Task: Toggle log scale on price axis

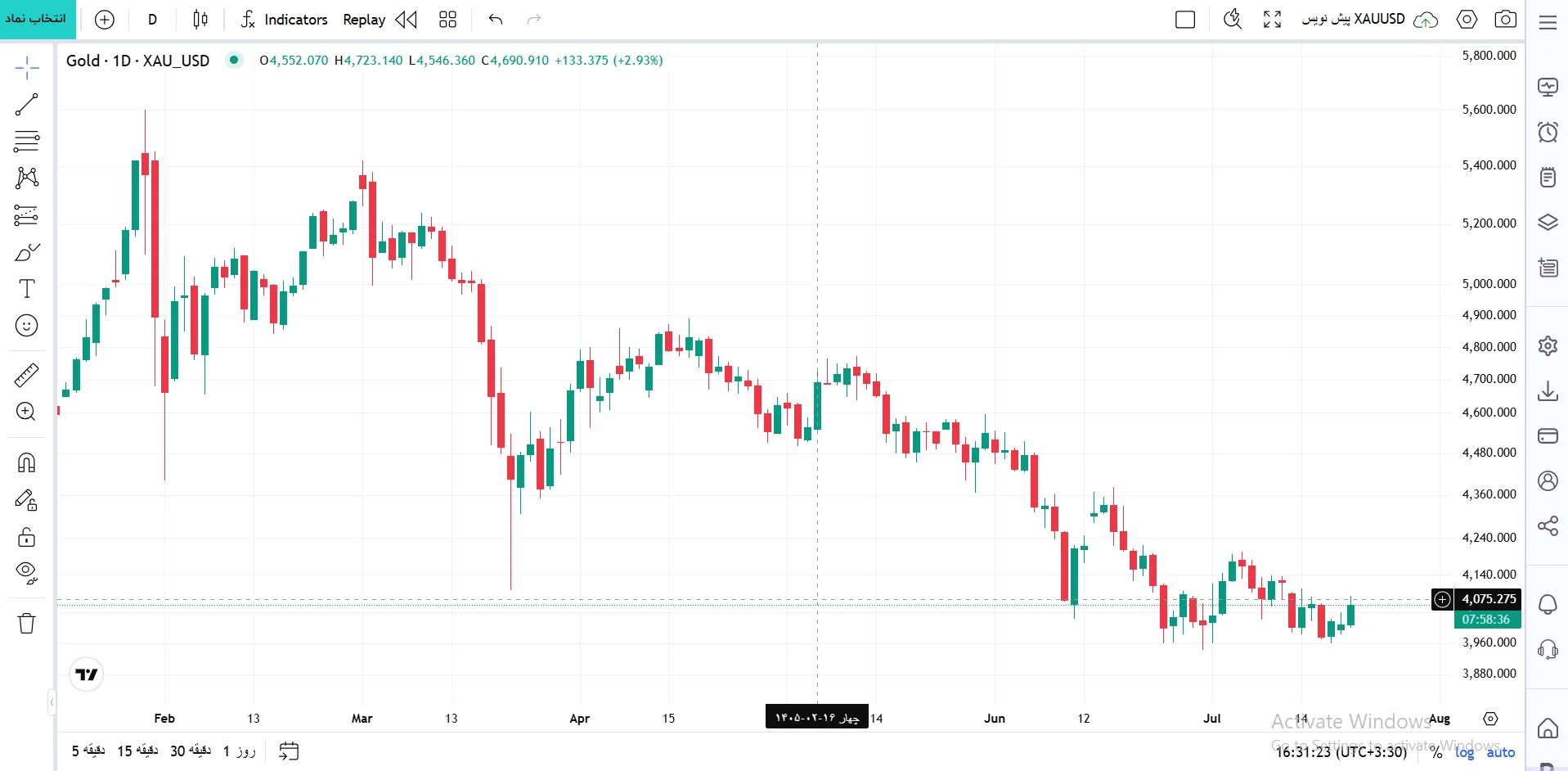Action: [1464, 751]
